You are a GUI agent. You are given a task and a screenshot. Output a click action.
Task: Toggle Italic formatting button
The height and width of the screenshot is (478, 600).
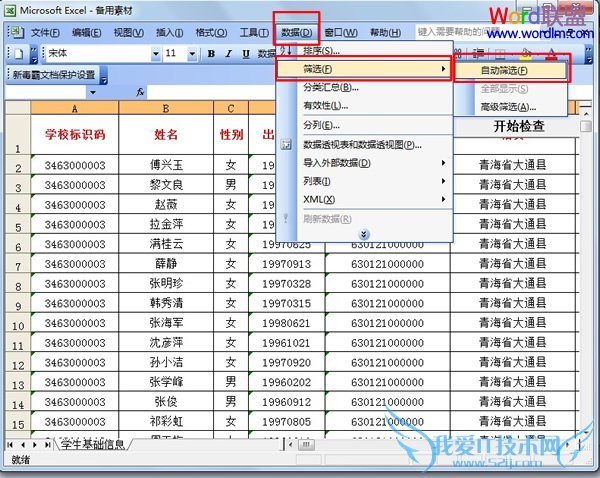pos(228,54)
